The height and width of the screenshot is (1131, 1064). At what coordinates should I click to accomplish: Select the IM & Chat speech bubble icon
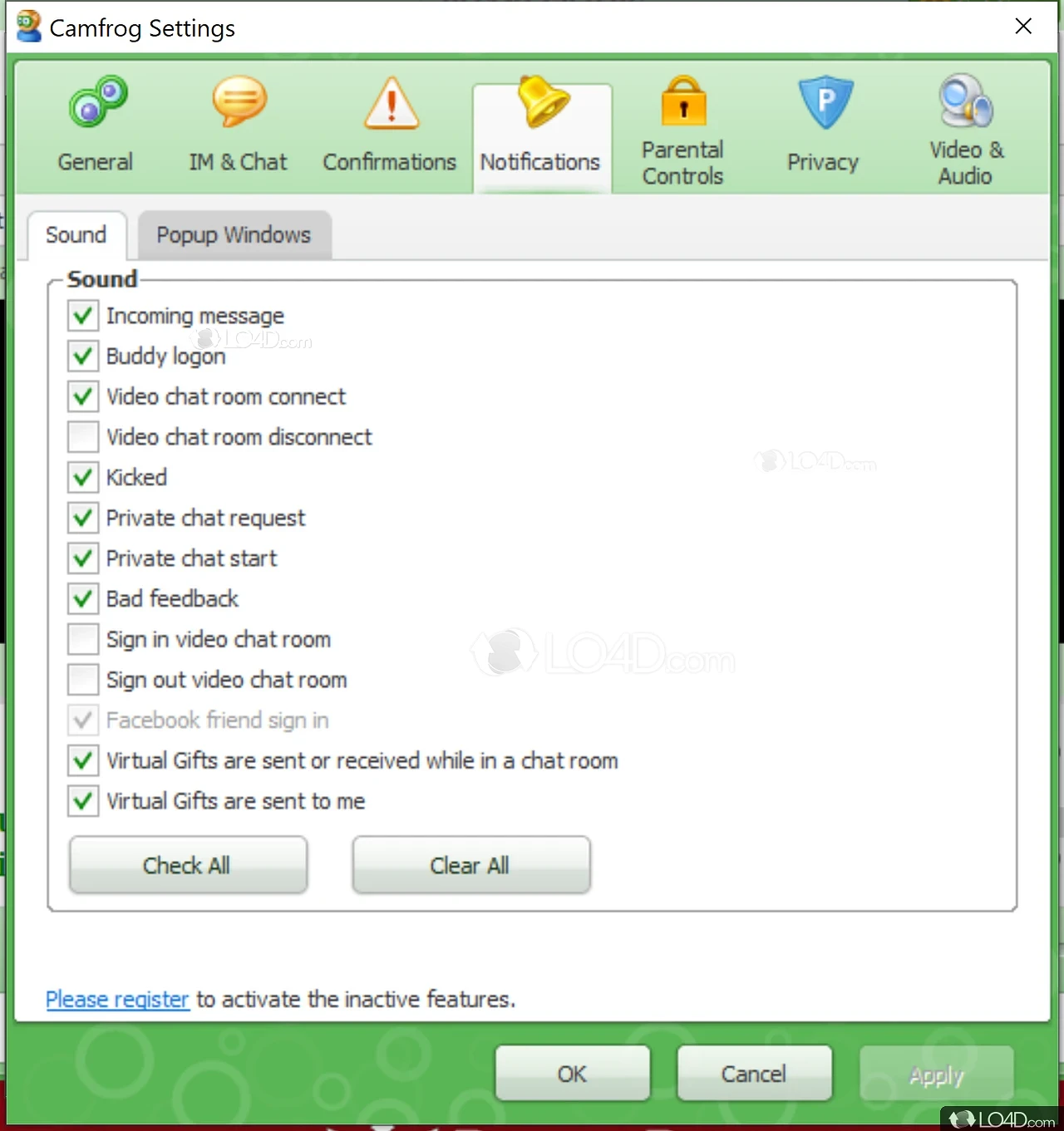(239, 101)
